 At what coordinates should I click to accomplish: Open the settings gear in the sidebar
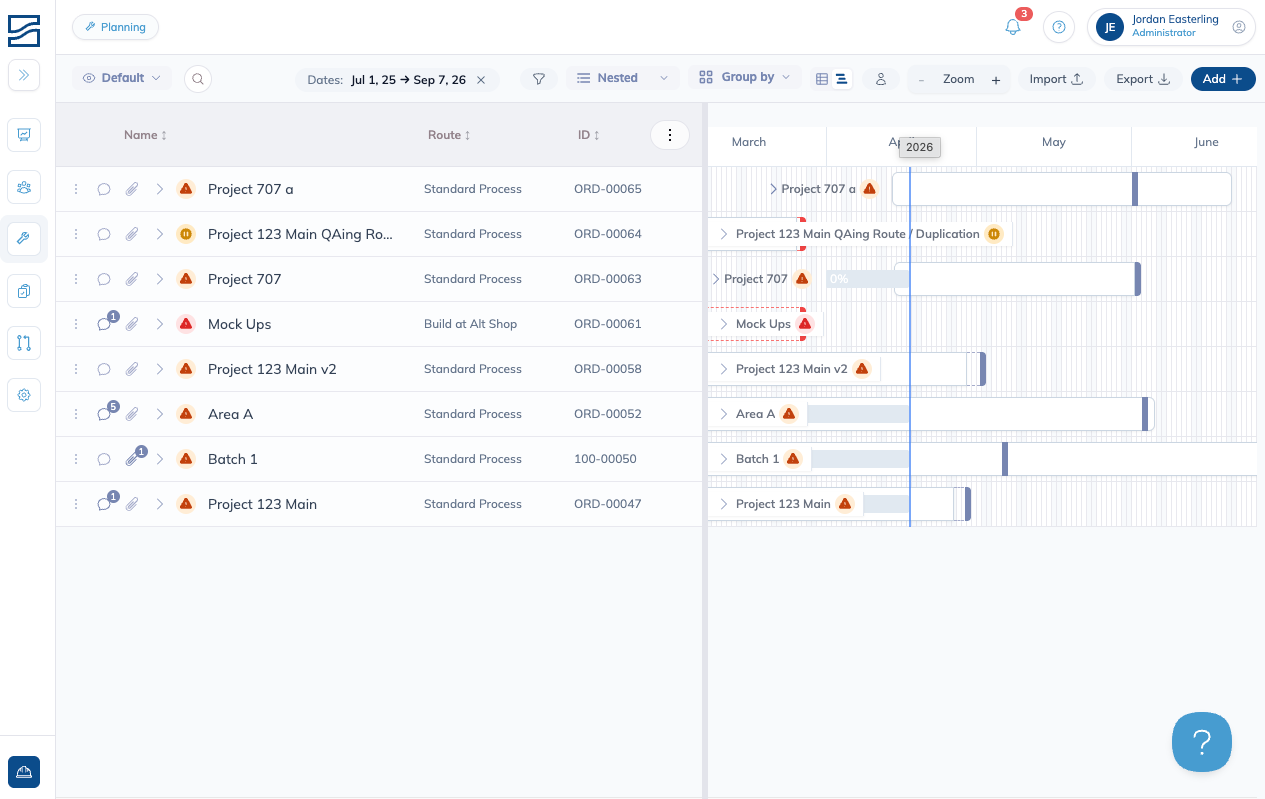[24, 395]
